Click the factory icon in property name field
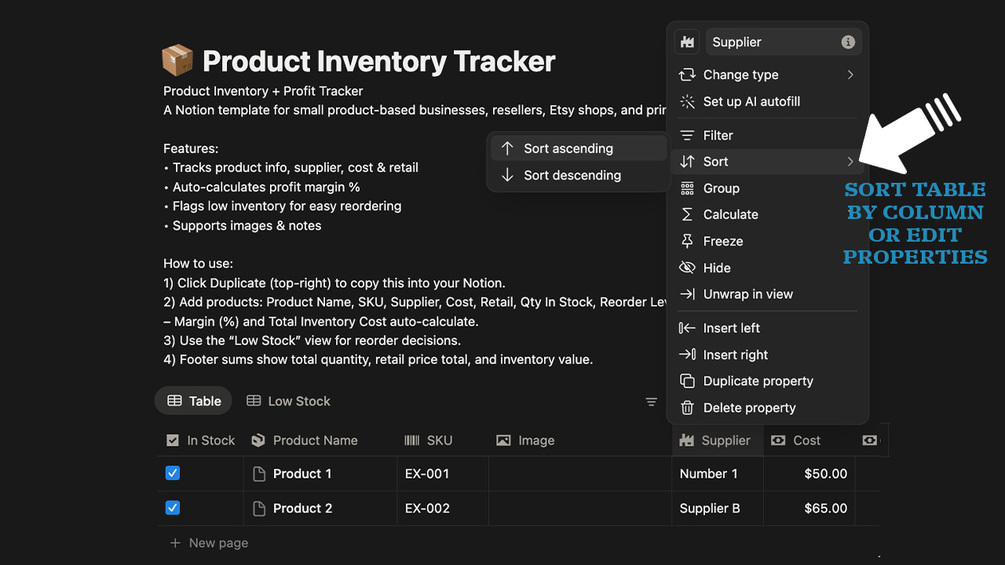Viewport: 1005px width, 565px height. pyautogui.click(x=687, y=42)
